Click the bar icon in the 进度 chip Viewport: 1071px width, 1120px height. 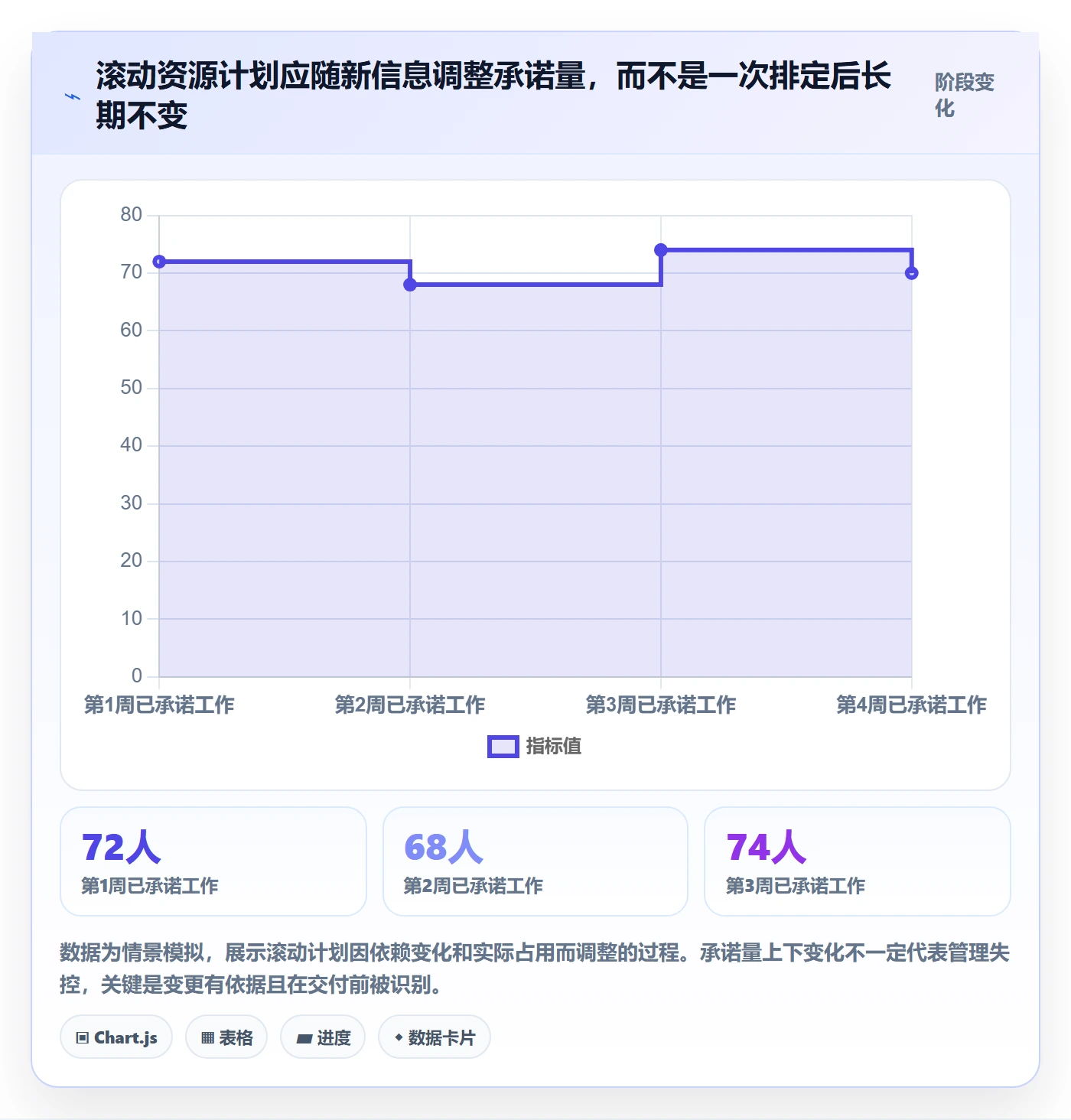tap(304, 1039)
